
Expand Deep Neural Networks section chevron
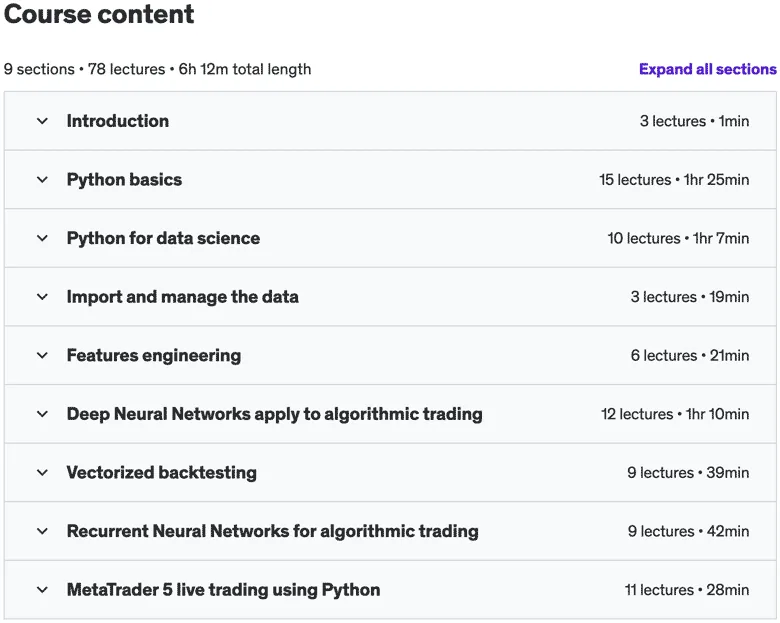42,414
